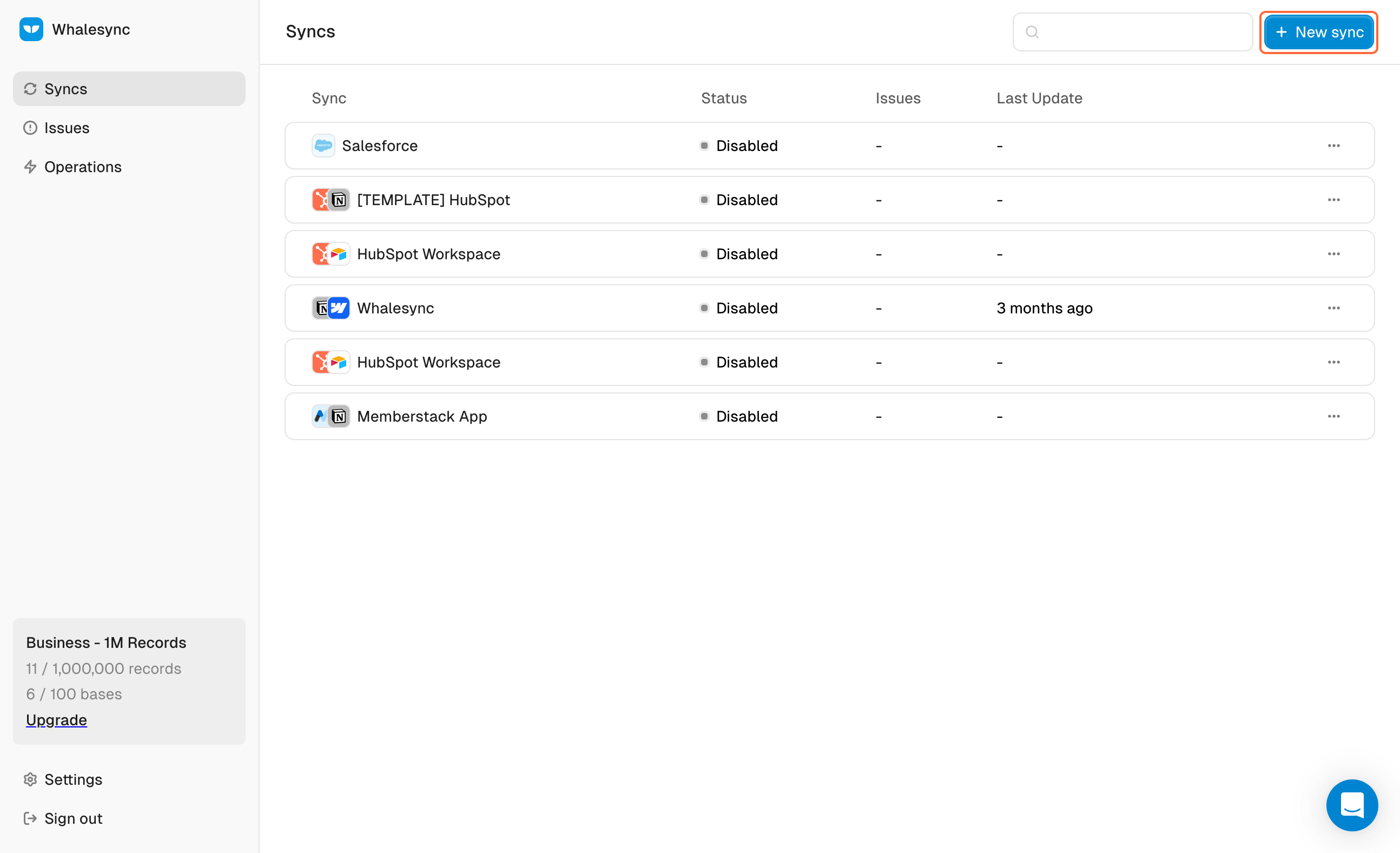Click the "Last Update" column header
Screen dimensions: 1400x853
coord(1039,99)
